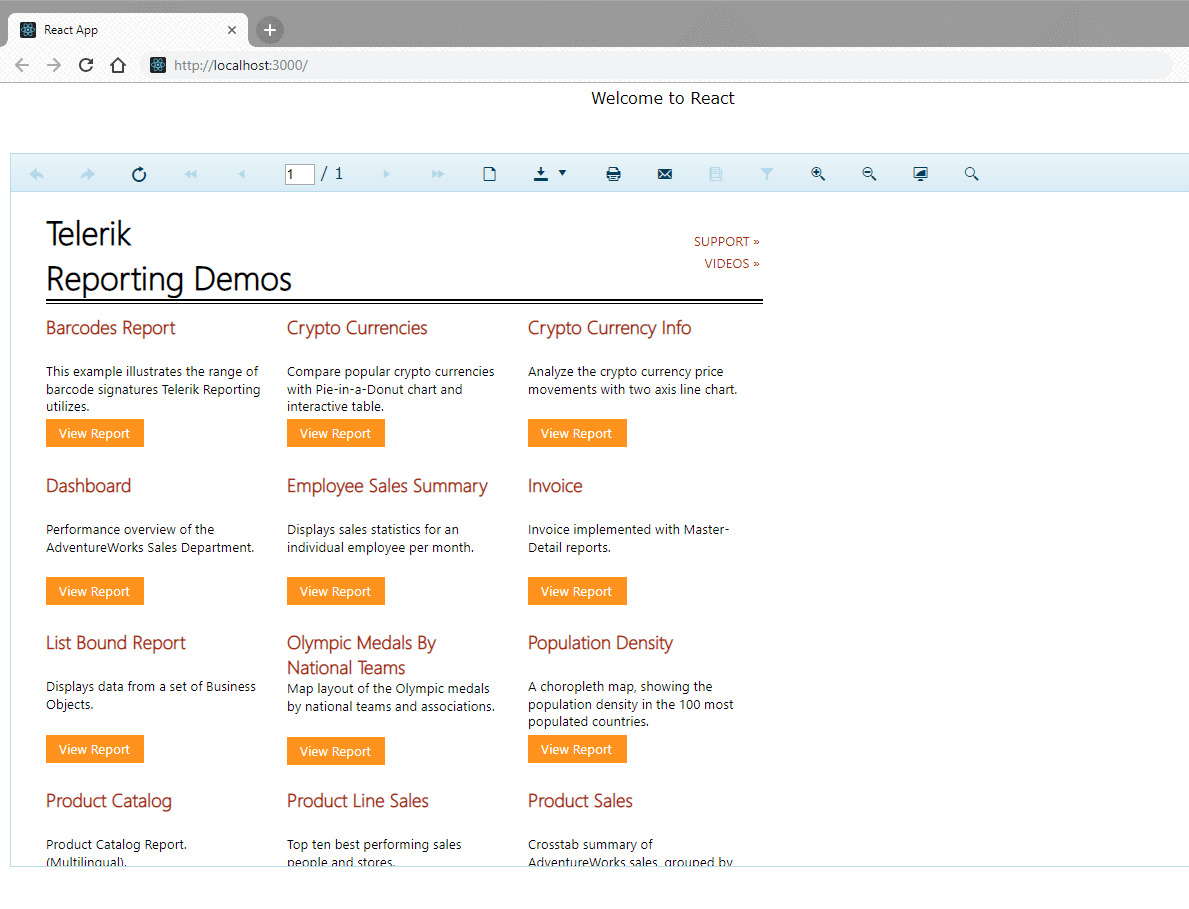Open the Crypto Currency Info title
The height and width of the screenshot is (909, 1189).
click(x=610, y=328)
